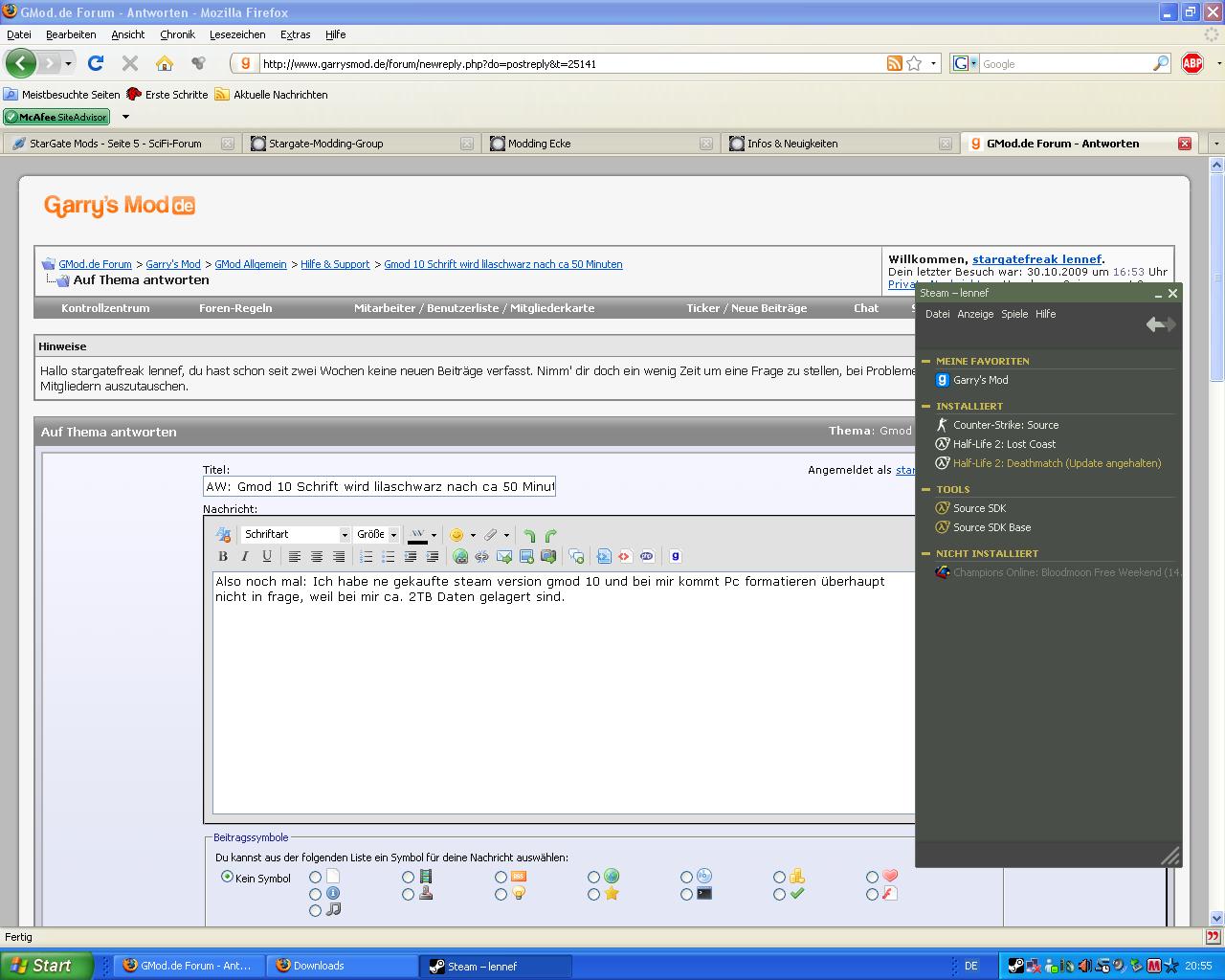1225x980 pixels.
Task: Switch to the Stargate-Modding-Group tab
Action: point(360,144)
